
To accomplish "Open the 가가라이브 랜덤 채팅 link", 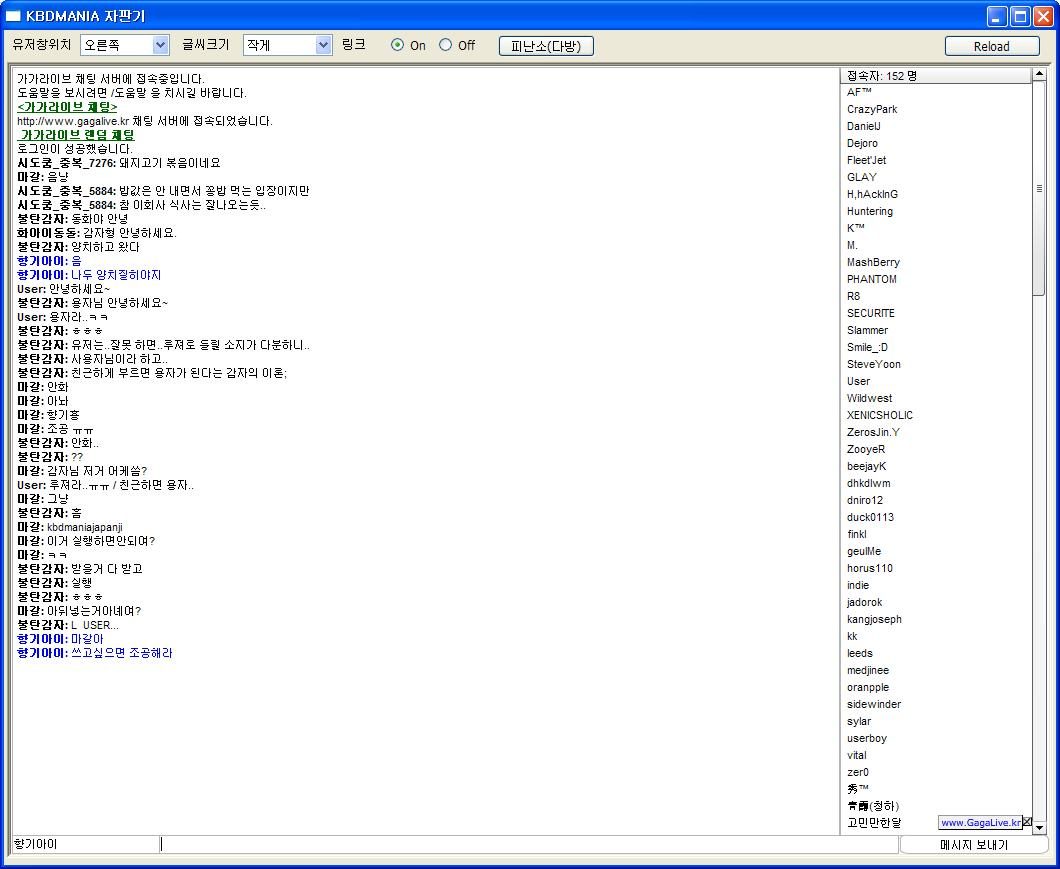I will (x=76, y=135).
